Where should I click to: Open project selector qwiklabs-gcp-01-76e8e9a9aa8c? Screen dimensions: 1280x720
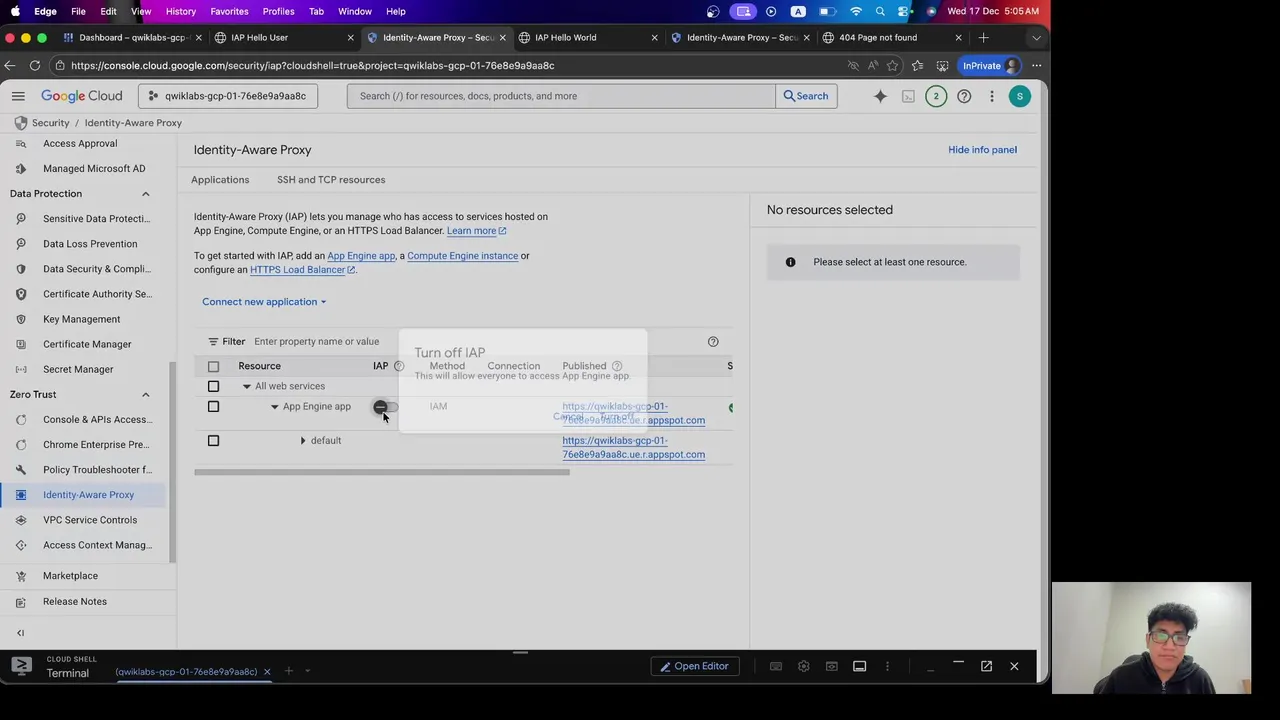pyautogui.click(x=228, y=96)
